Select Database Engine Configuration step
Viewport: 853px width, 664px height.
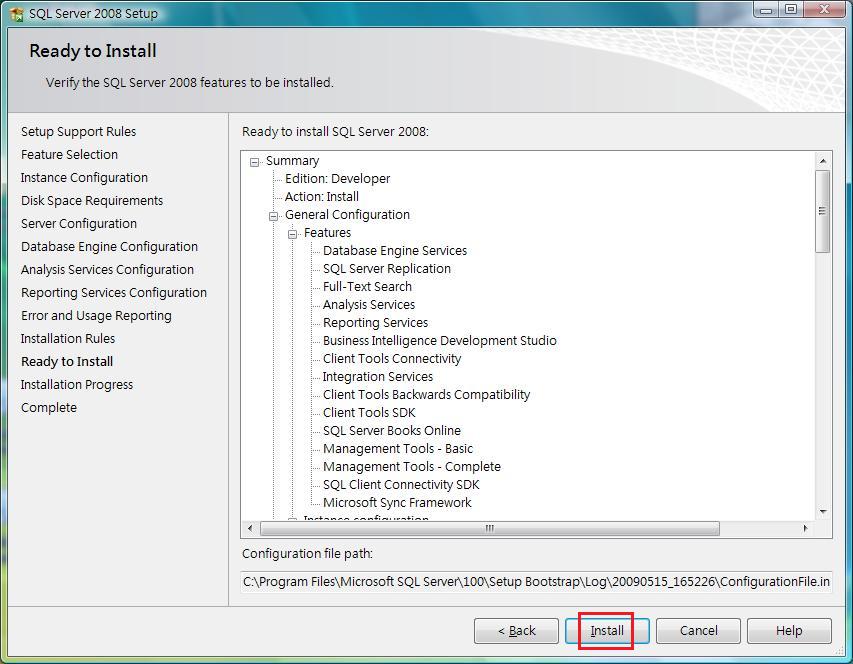pos(109,247)
